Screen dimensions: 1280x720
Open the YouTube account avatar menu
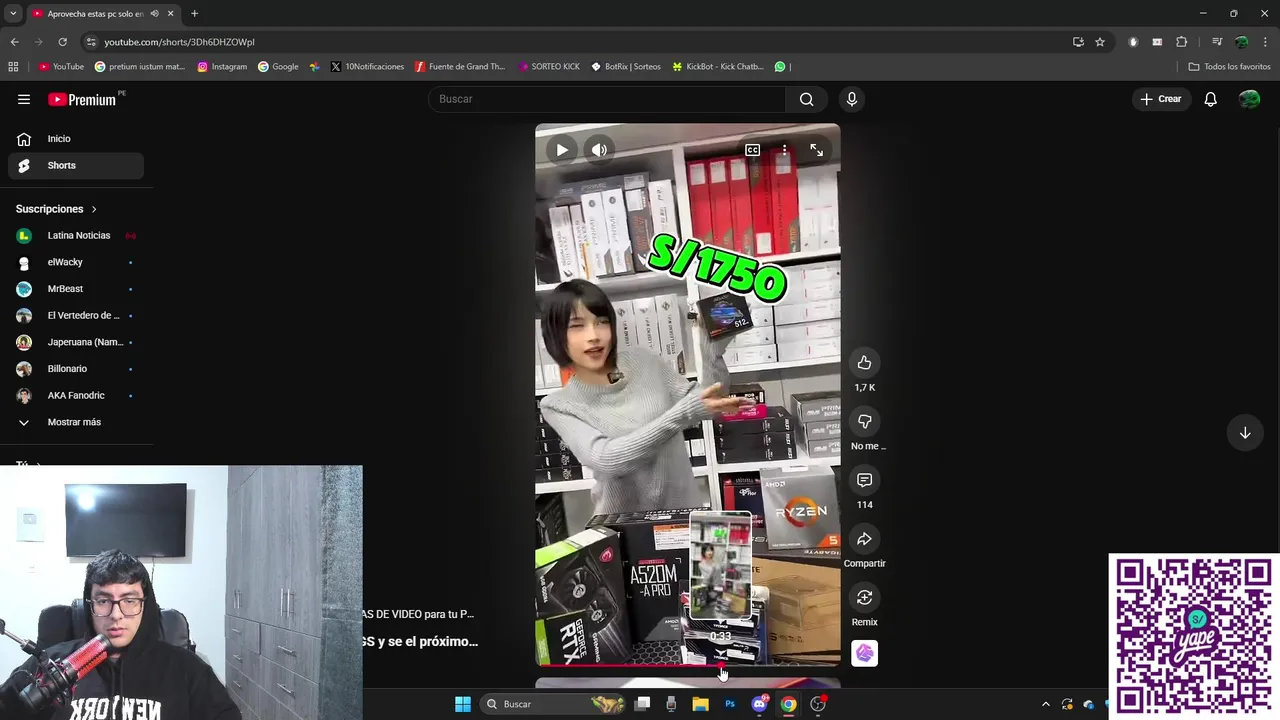click(x=1249, y=99)
